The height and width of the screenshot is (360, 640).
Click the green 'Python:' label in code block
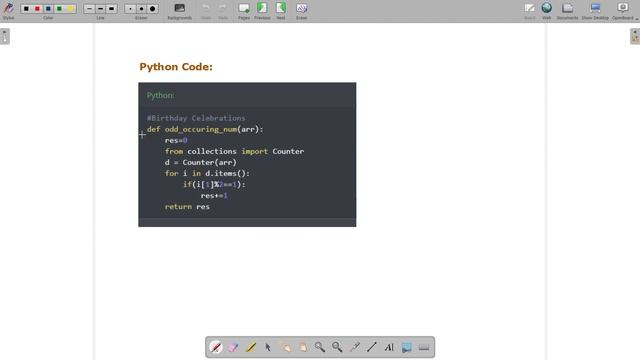[x=160, y=96]
